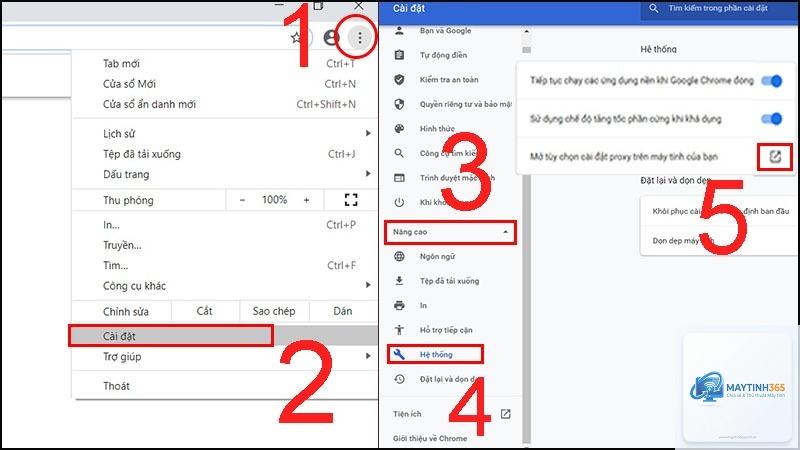The image size is (800, 450).
Task: Click the profile avatar icon
Action: [x=332, y=37]
